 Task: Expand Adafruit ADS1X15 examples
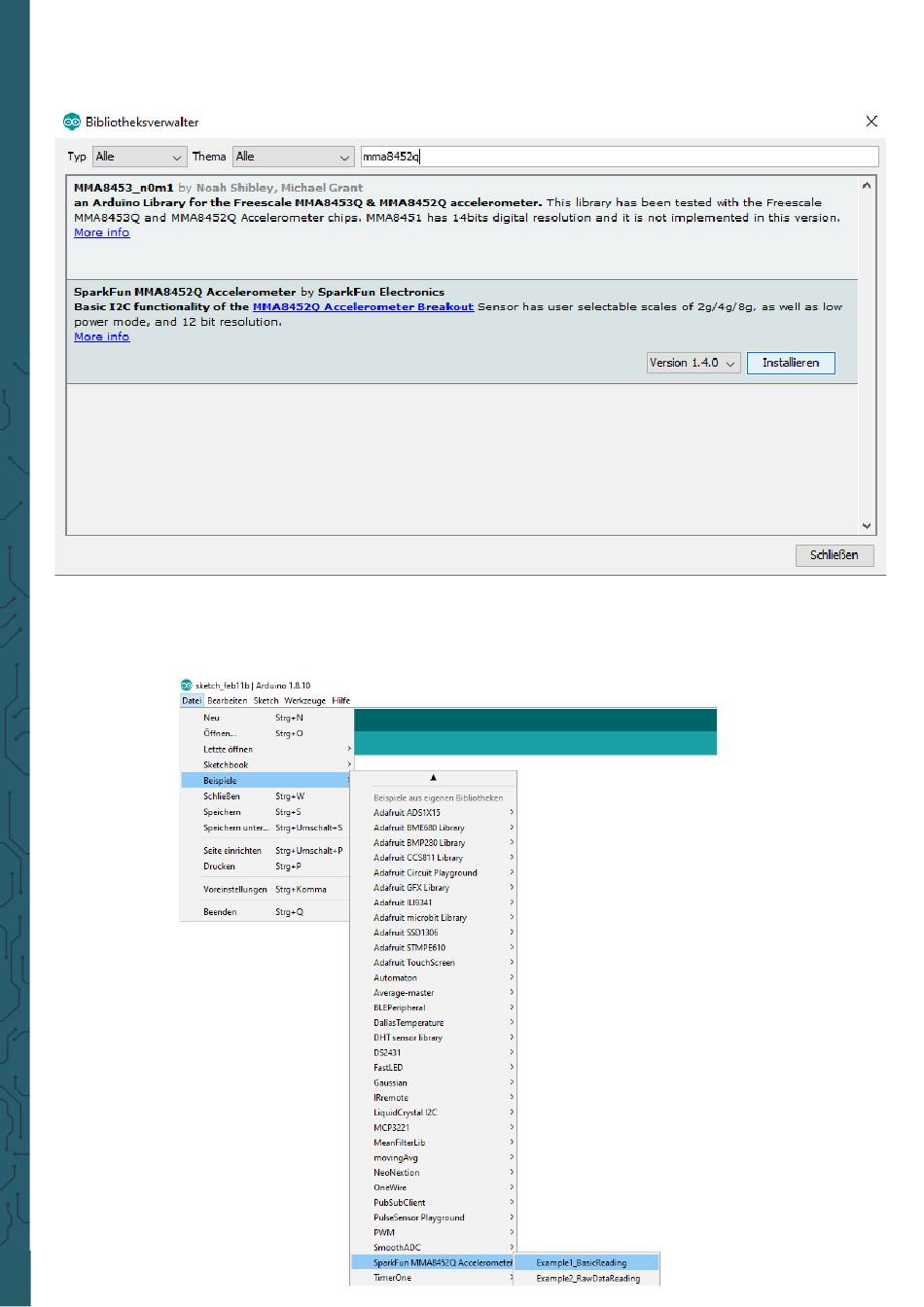tap(434, 813)
